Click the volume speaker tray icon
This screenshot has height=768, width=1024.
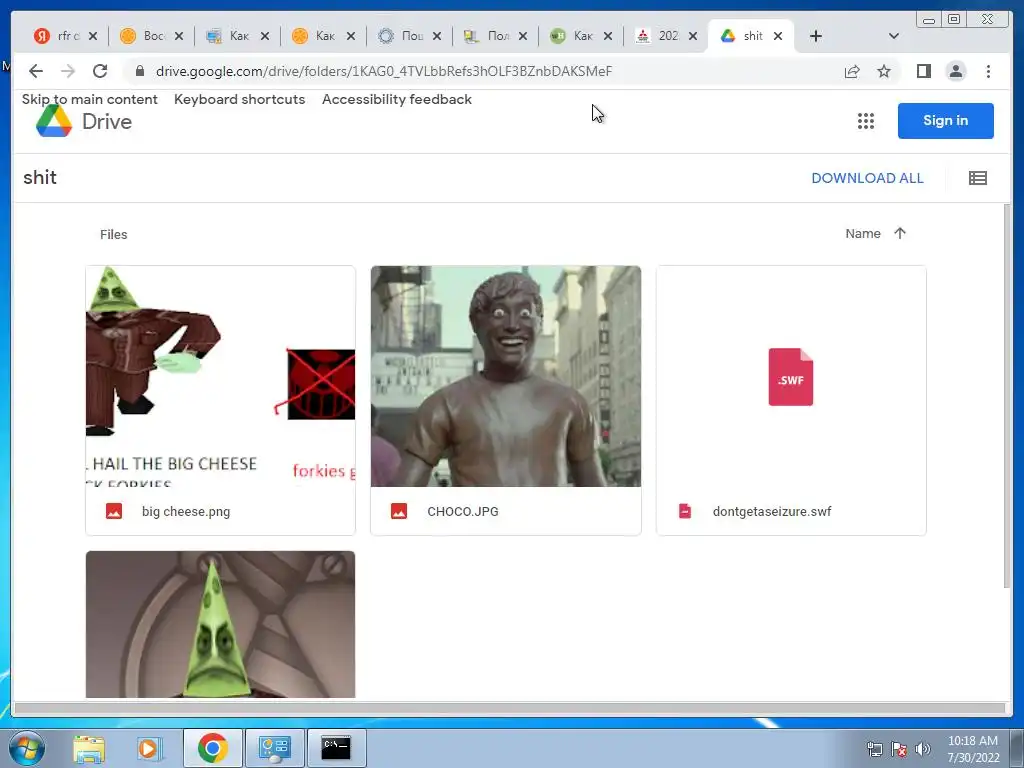[x=923, y=749]
